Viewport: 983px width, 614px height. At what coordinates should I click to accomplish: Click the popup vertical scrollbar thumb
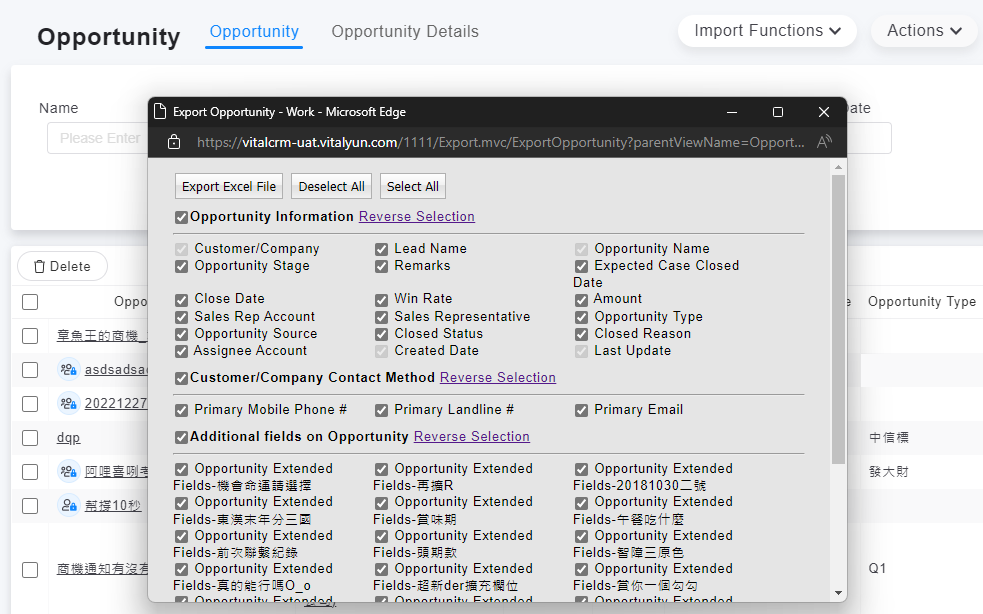coord(838,320)
